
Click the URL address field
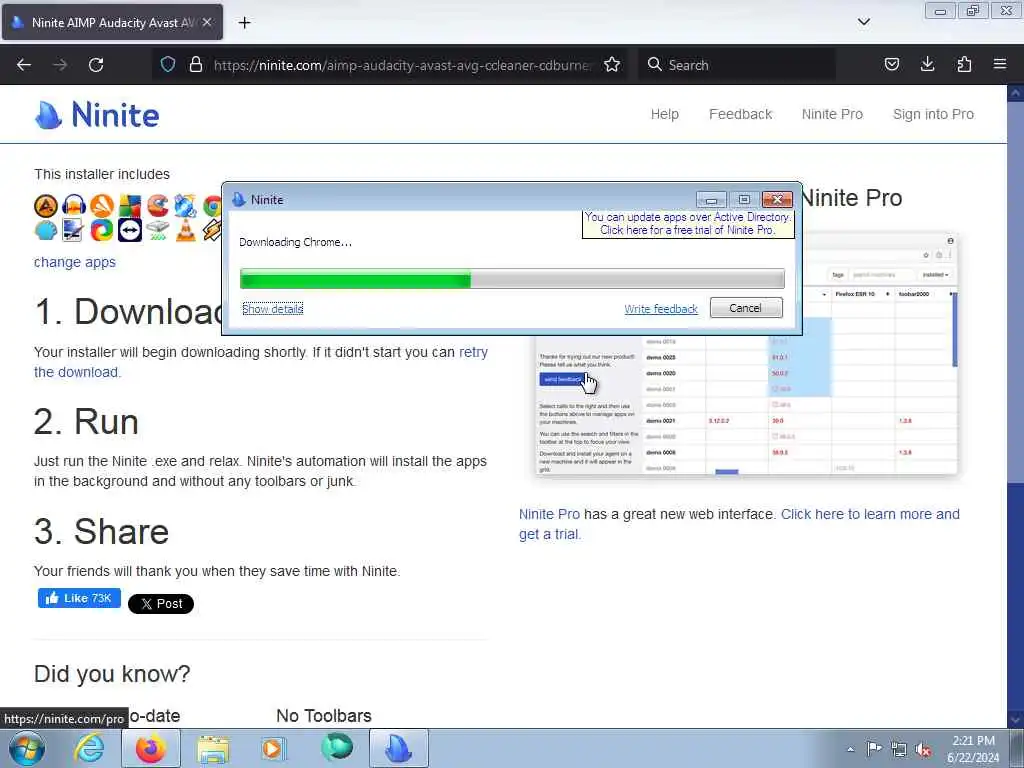point(402,65)
